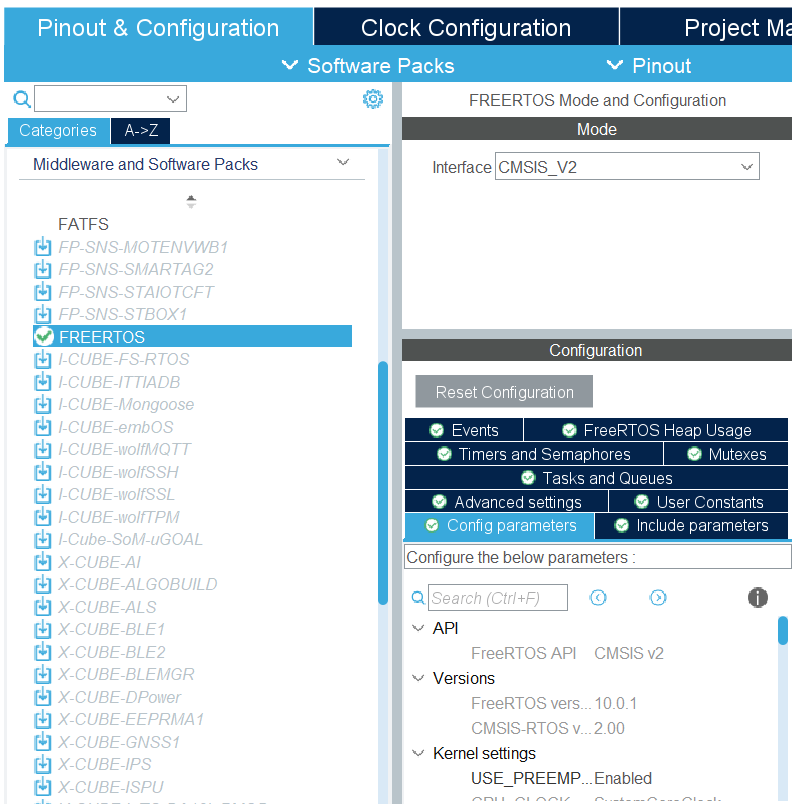
Task: Select X-CUBE-IPS pack entry
Action: pyautogui.click(x=105, y=764)
